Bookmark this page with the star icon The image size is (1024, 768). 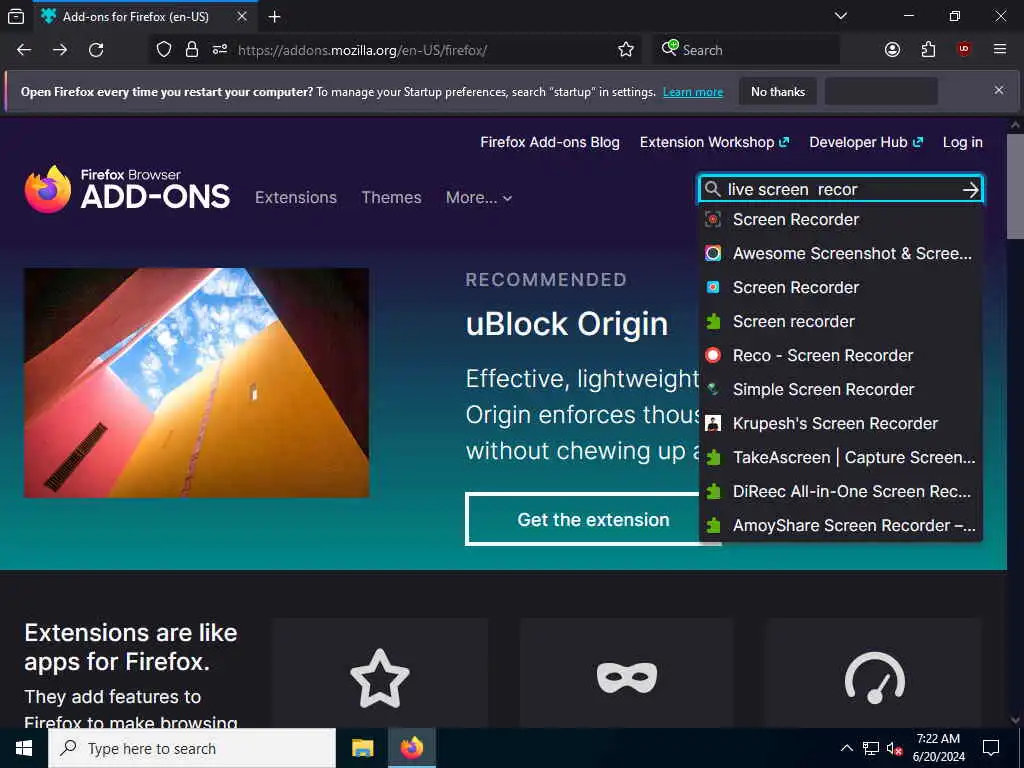626,50
